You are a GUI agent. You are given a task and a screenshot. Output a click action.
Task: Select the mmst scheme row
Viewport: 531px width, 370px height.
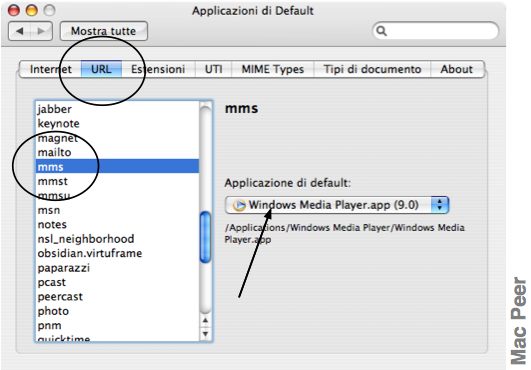(x=117, y=181)
